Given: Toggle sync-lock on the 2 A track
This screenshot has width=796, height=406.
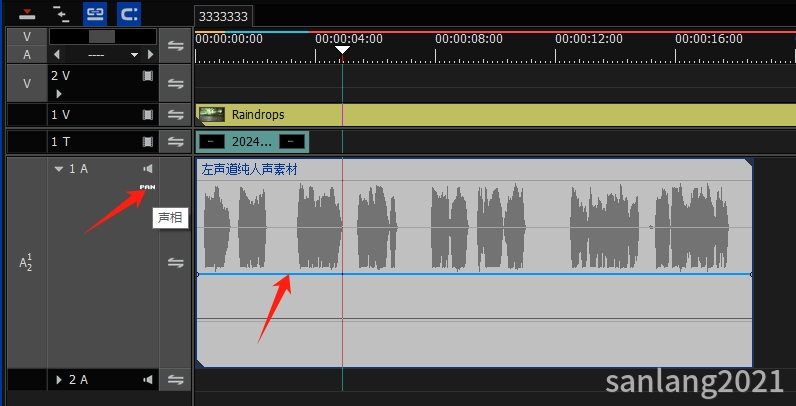Looking at the screenshot, I should (x=176, y=380).
